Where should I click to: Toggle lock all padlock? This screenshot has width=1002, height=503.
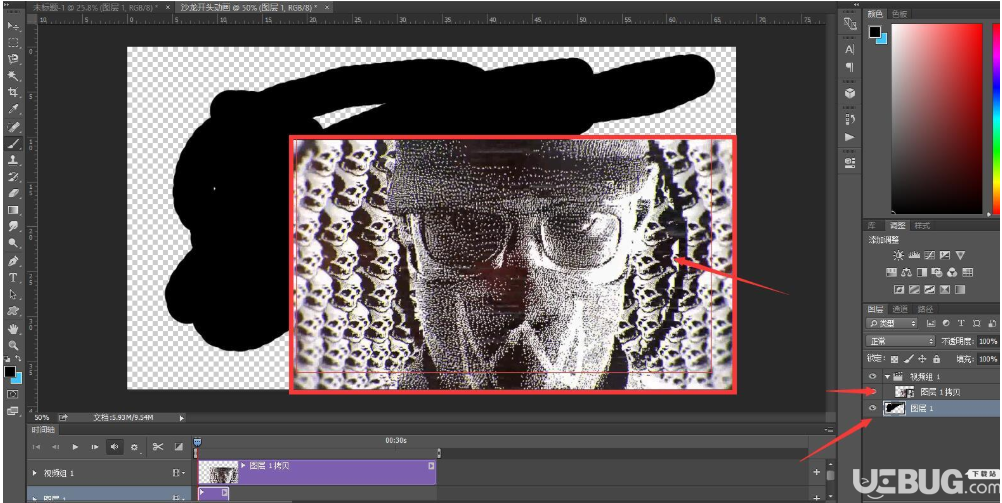[x=936, y=359]
